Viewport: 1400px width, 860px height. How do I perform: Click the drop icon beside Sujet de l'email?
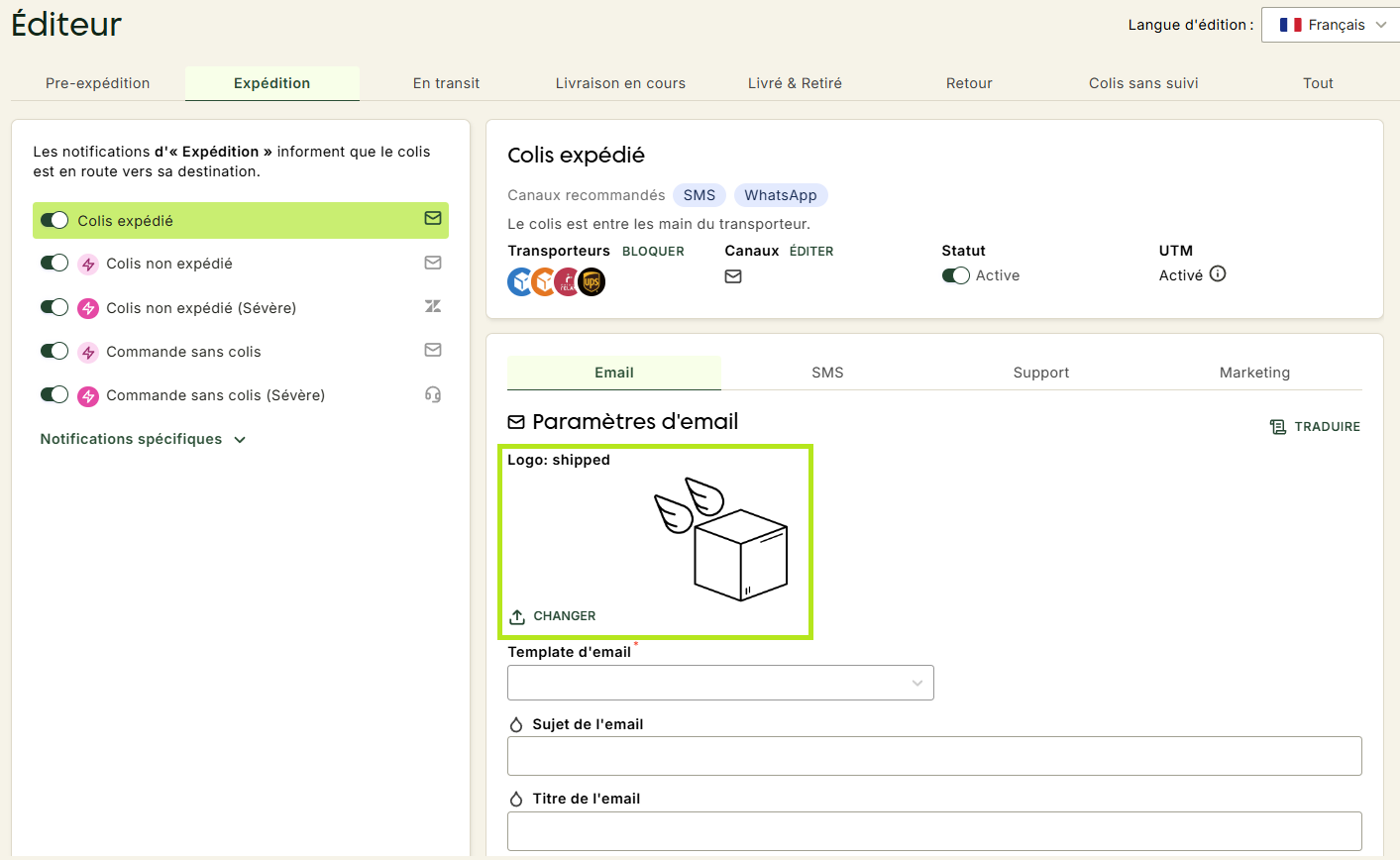pos(516,724)
